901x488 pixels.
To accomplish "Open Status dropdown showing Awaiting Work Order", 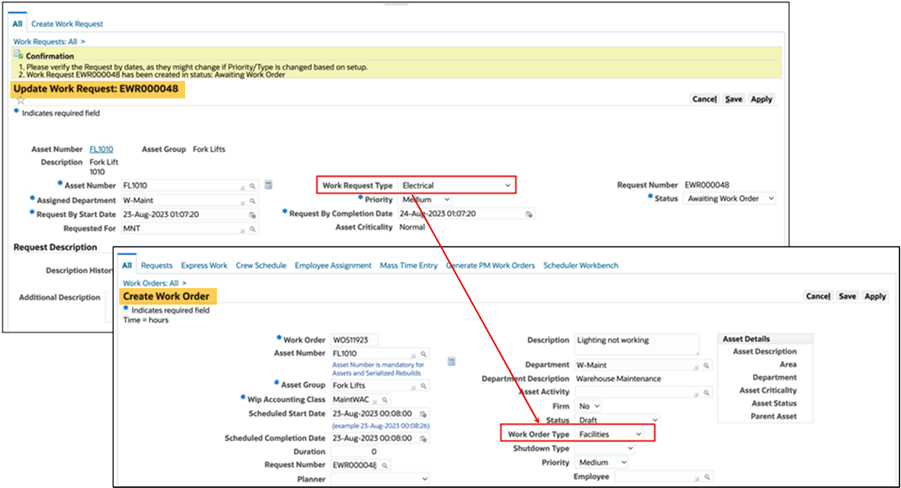I will (x=730, y=198).
